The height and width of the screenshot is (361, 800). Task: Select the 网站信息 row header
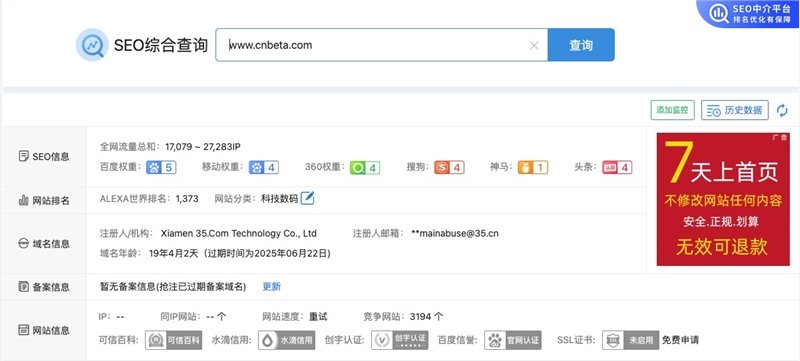(44, 330)
